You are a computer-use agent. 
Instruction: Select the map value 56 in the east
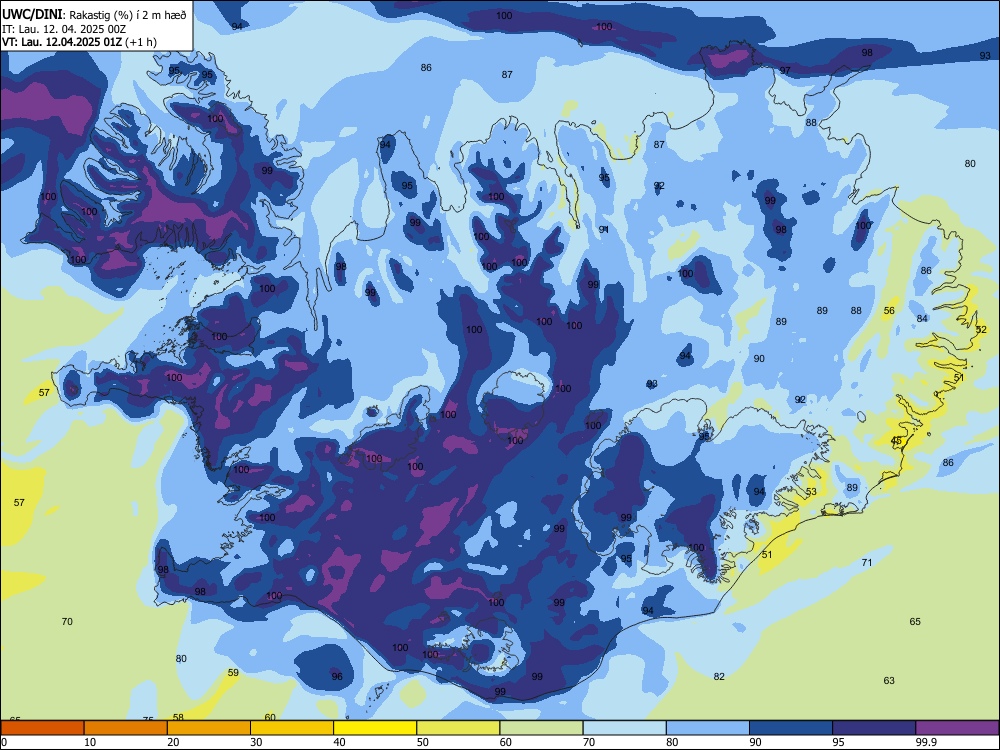[889, 311]
